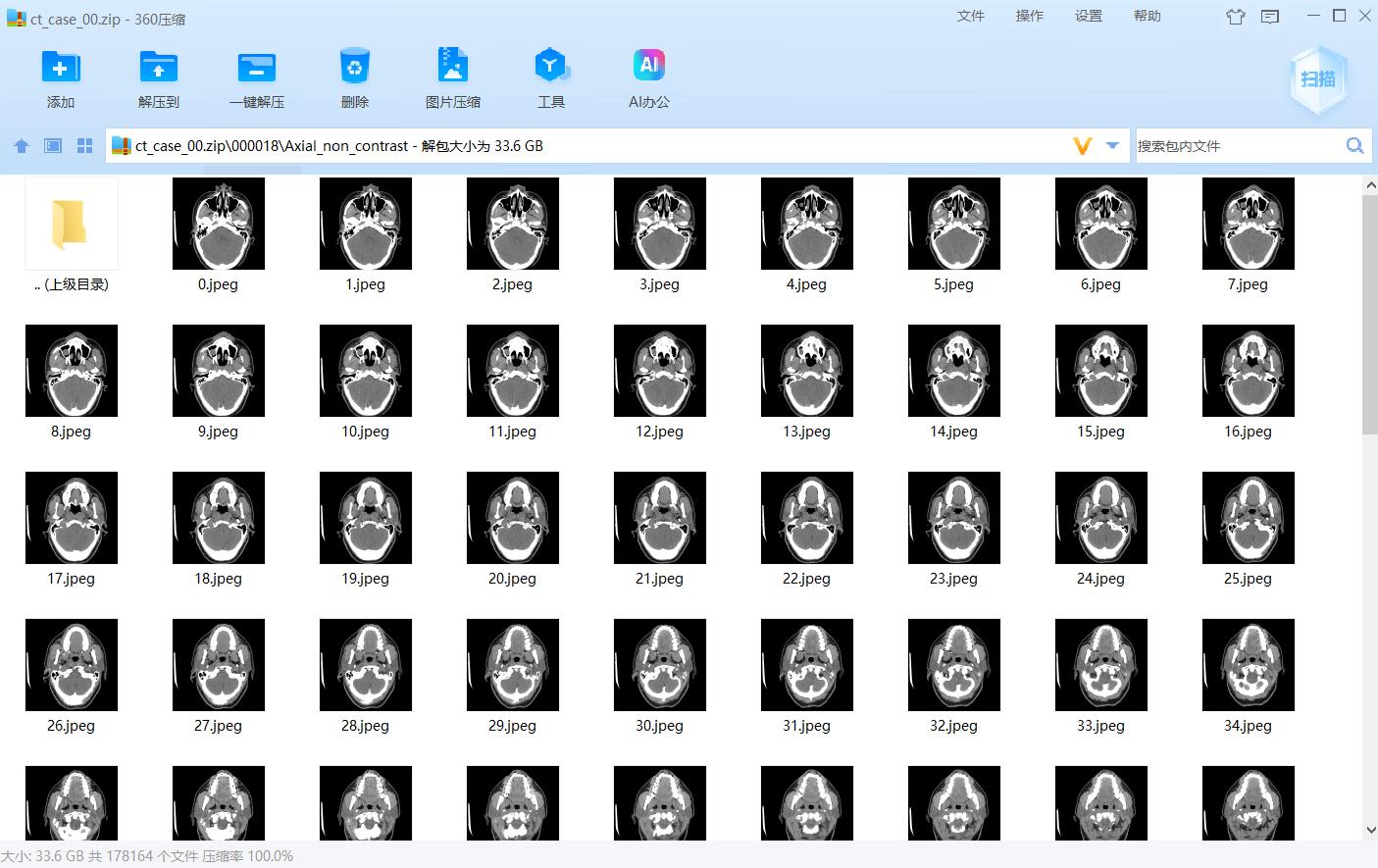Click the 一键解压 one-click extract icon

(x=257, y=68)
